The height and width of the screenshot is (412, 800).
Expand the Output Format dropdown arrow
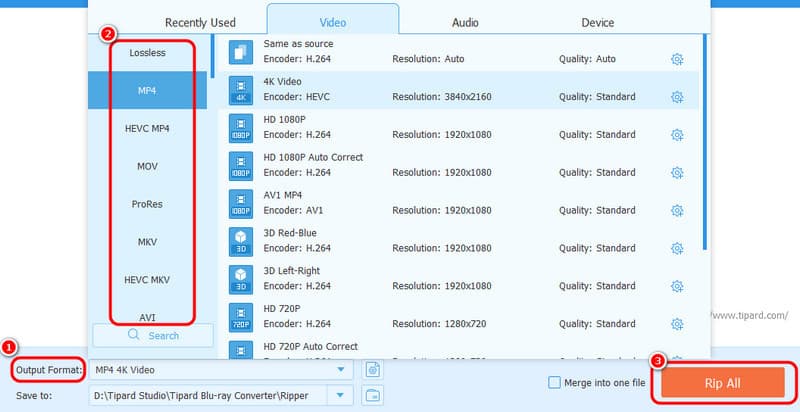(341, 370)
